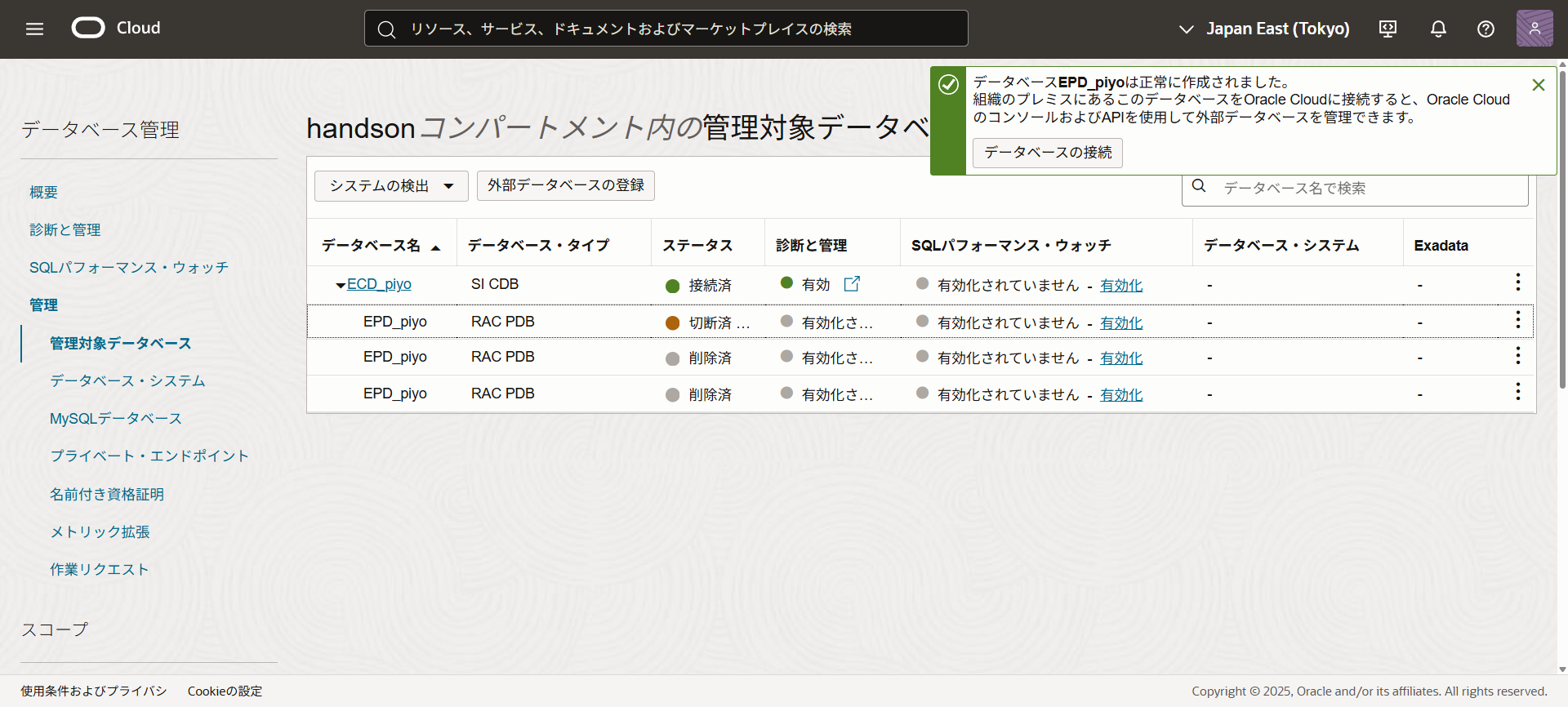The image size is (1568, 707).
Task: Open 使用条件およびプライバシ footer link
Action: click(x=94, y=691)
